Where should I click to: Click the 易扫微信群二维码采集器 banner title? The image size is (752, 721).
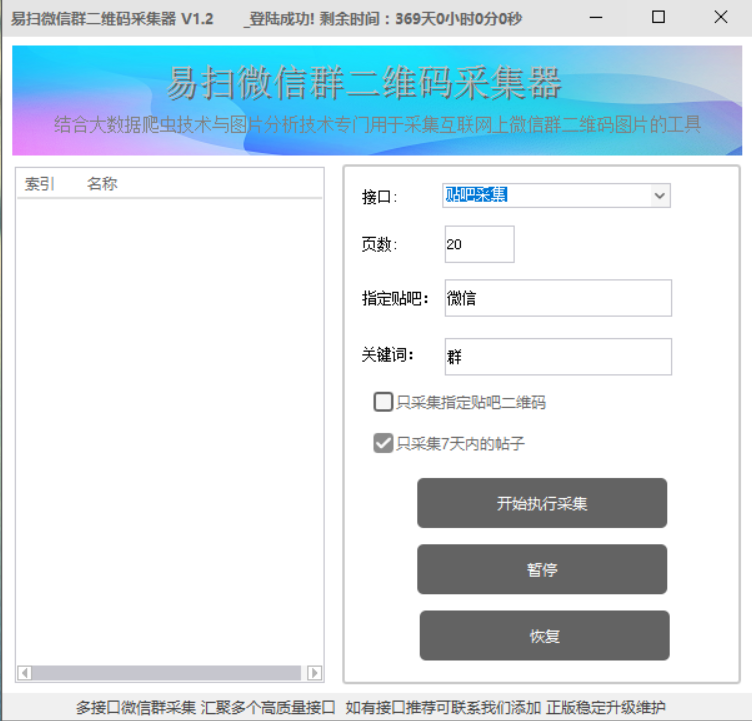tap(364, 83)
